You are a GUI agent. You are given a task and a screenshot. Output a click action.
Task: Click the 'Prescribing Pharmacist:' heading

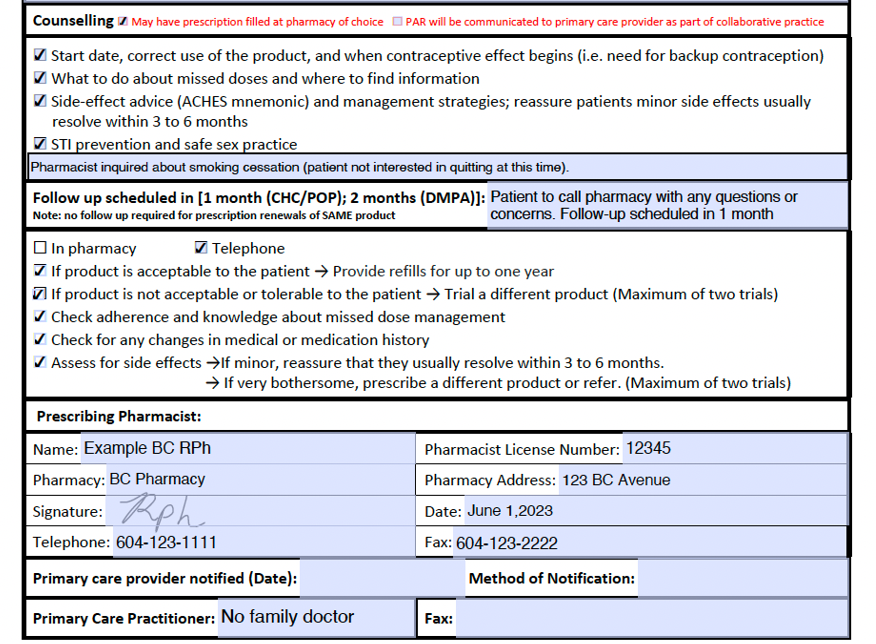(x=119, y=416)
